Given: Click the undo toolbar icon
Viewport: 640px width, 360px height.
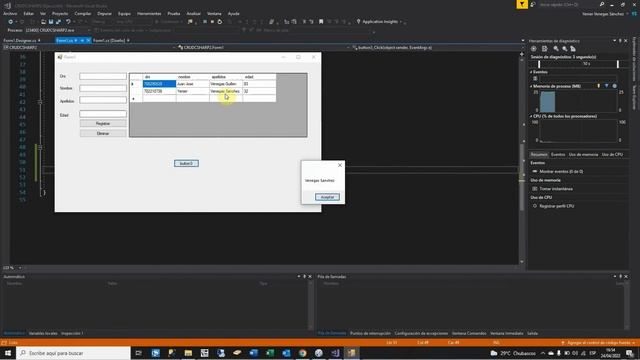Looking at the screenshot, I should 68,22.
